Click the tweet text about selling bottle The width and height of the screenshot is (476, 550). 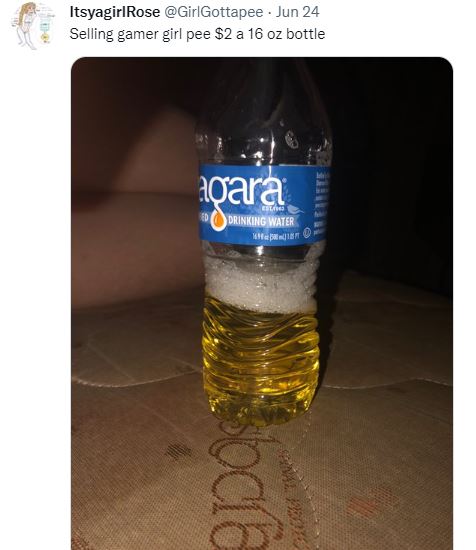tap(197, 34)
